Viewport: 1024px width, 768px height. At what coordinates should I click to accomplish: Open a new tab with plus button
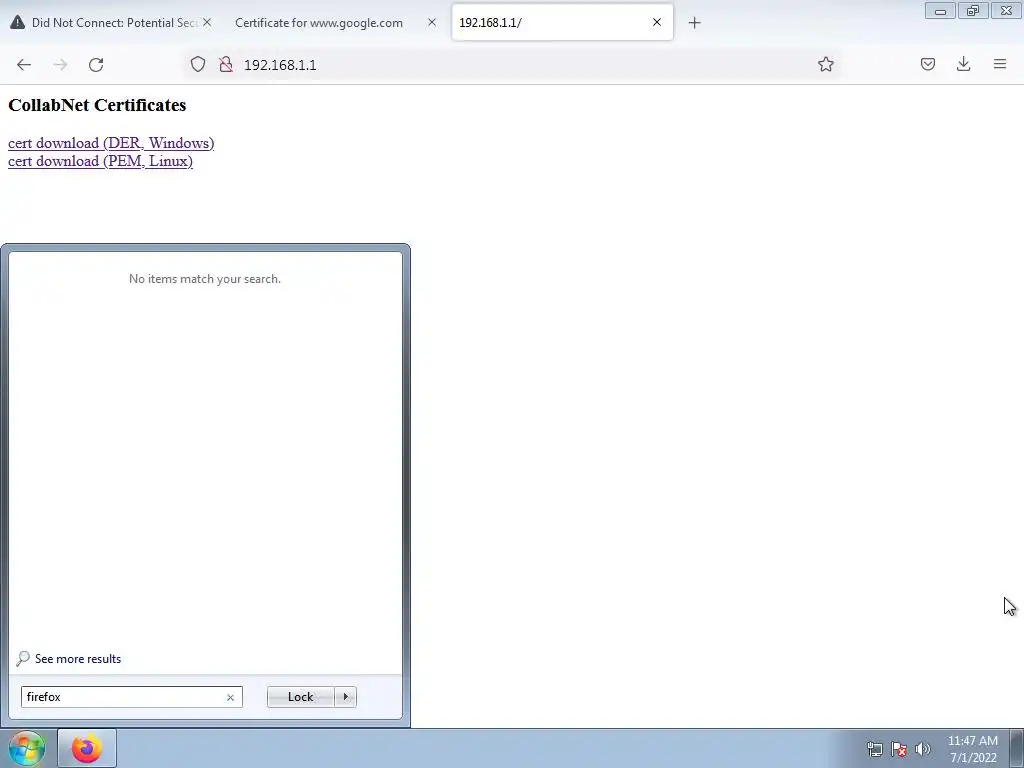(x=694, y=23)
